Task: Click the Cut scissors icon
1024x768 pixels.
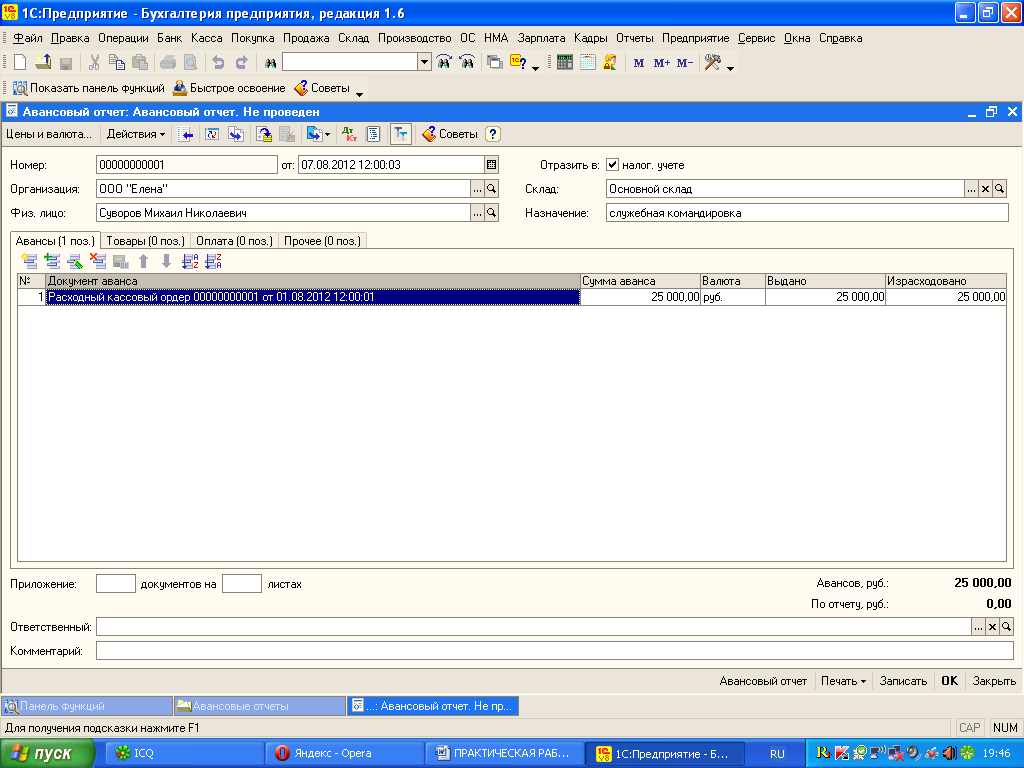Action: coord(95,62)
